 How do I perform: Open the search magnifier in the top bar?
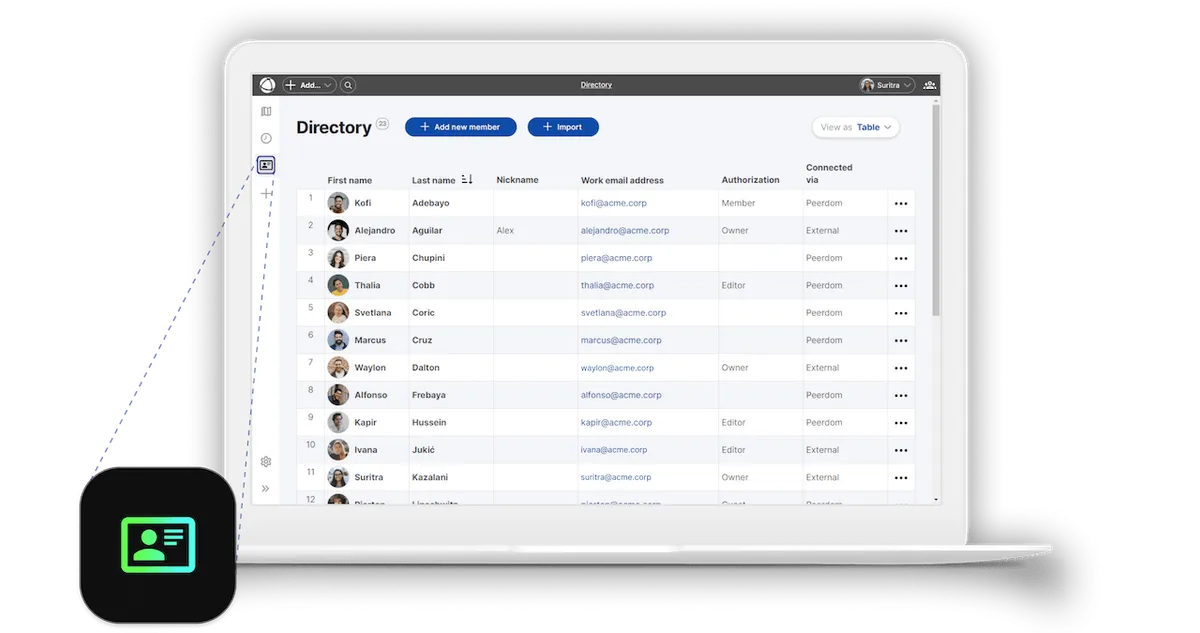point(347,85)
